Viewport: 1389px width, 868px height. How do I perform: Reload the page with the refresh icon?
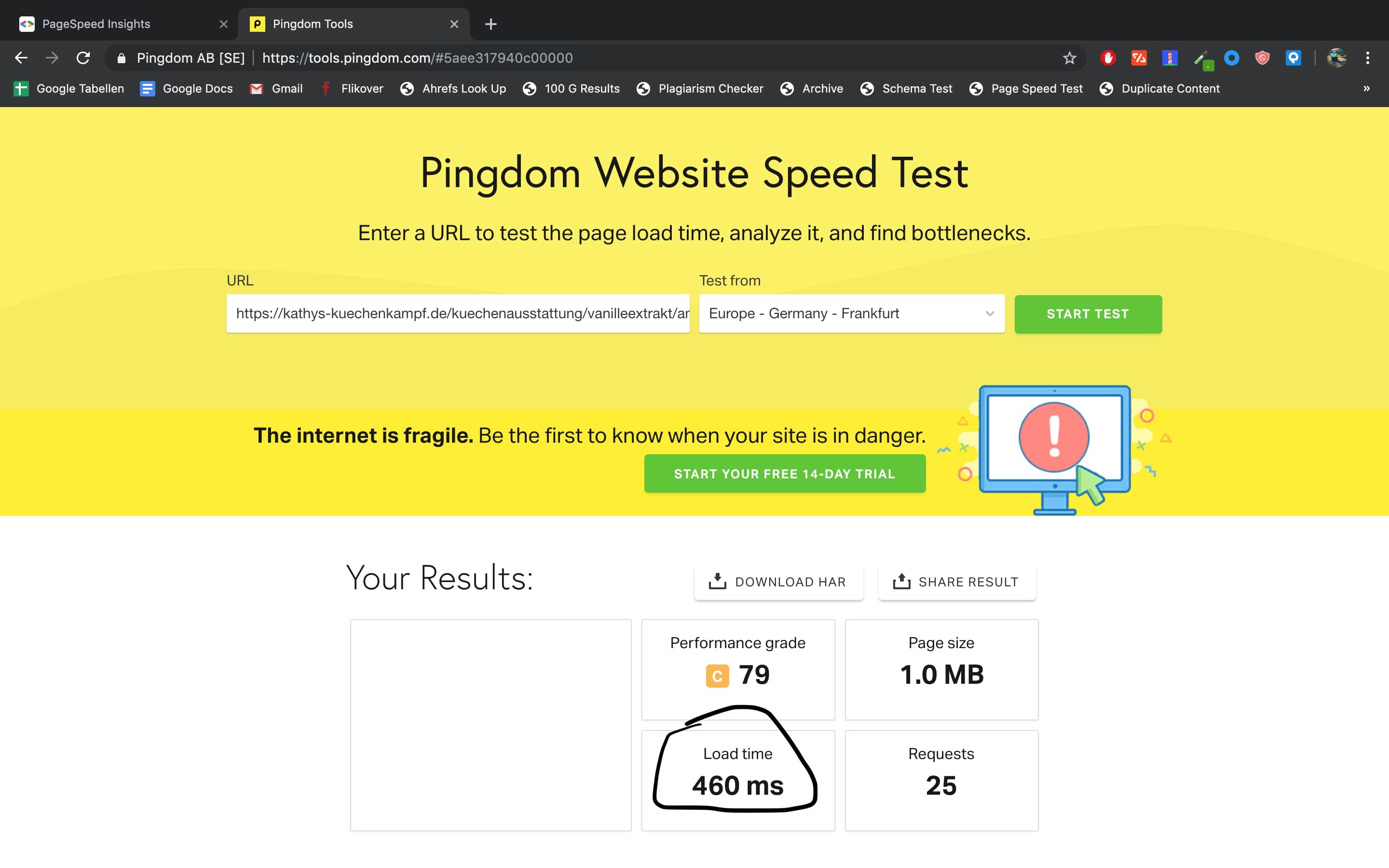click(x=83, y=58)
